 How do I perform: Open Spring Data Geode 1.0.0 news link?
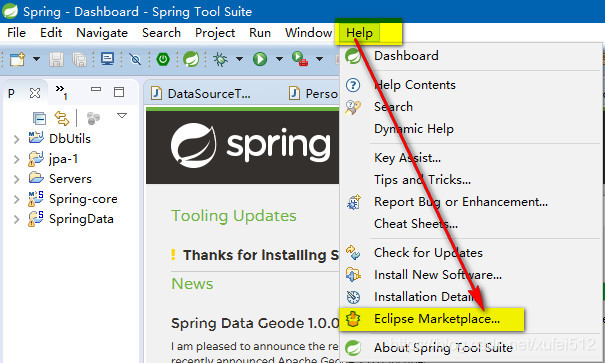[x=255, y=323]
